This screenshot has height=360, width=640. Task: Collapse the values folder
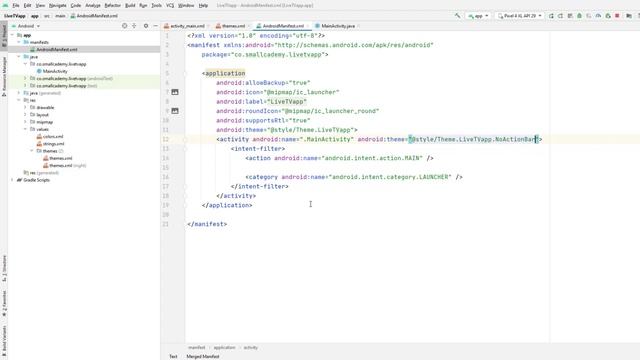coord(25,129)
